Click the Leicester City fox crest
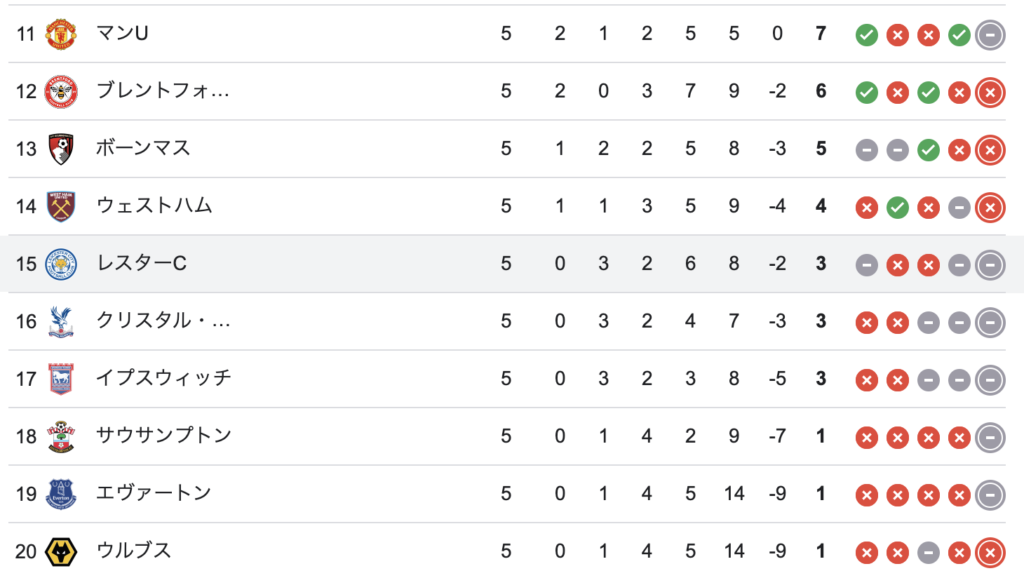The image size is (1024, 578). (61, 264)
